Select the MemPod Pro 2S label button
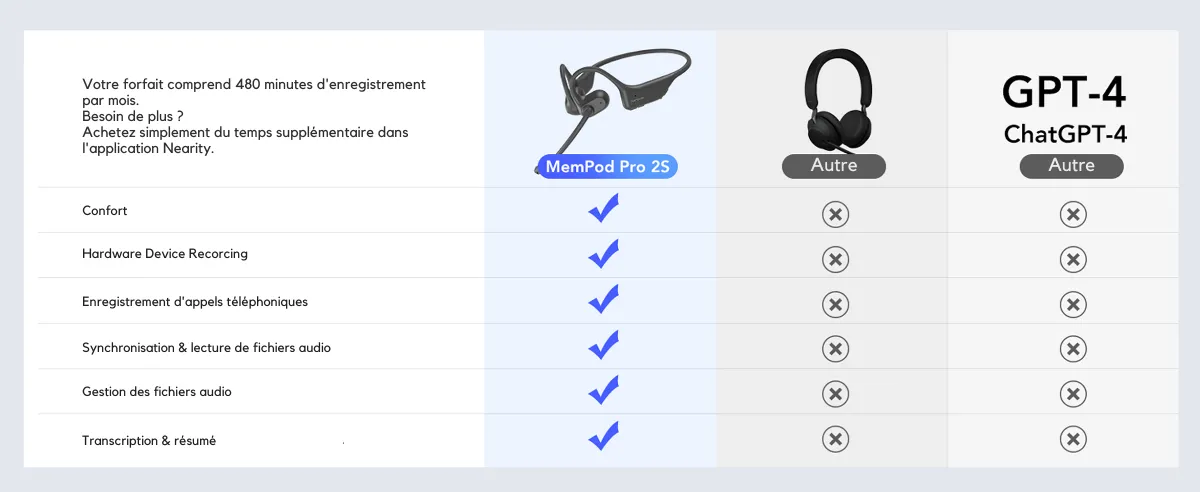The width and height of the screenshot is (1200, 492). [607, 167]
